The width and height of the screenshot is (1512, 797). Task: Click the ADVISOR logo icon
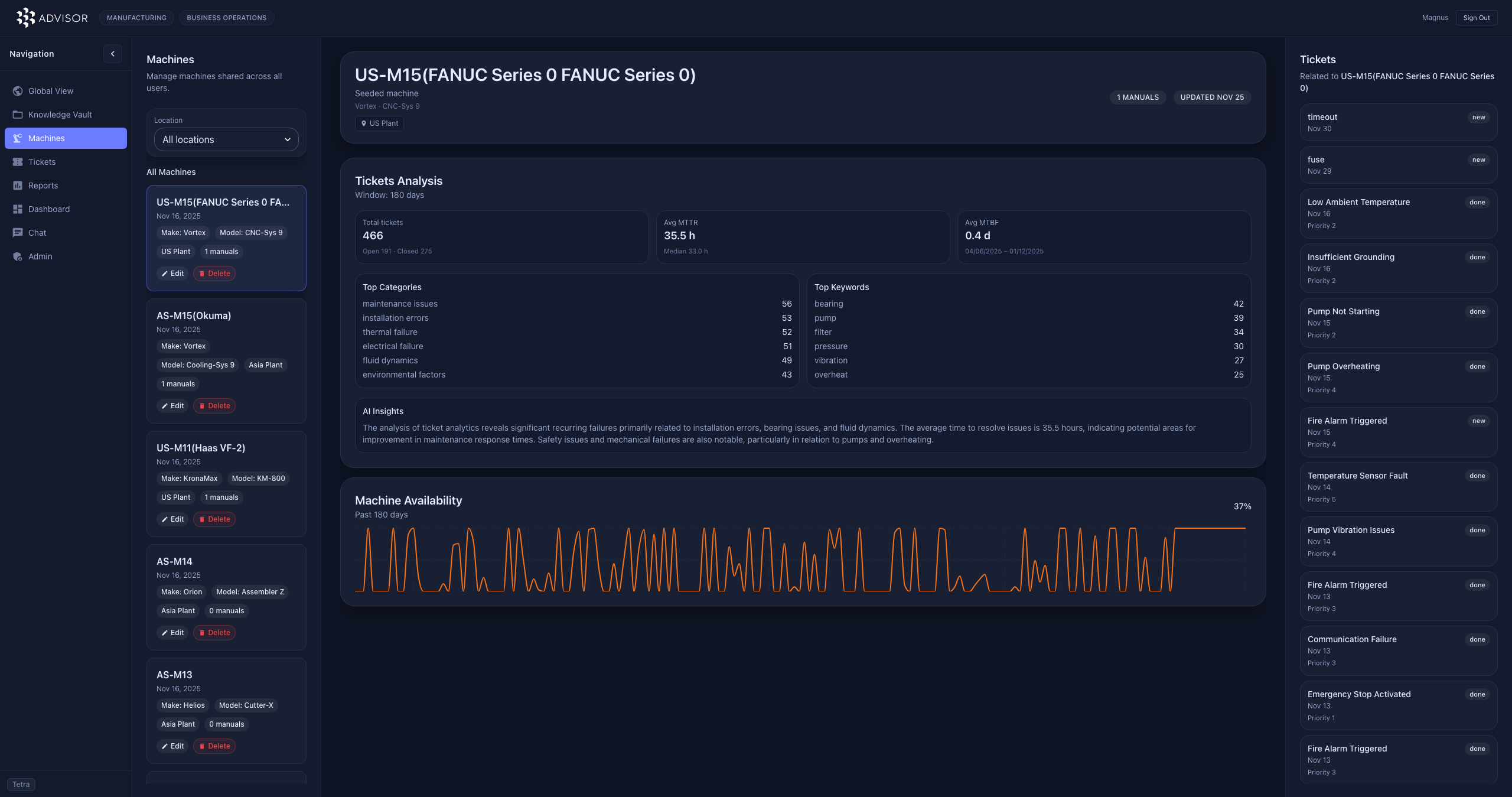point(25,18)
